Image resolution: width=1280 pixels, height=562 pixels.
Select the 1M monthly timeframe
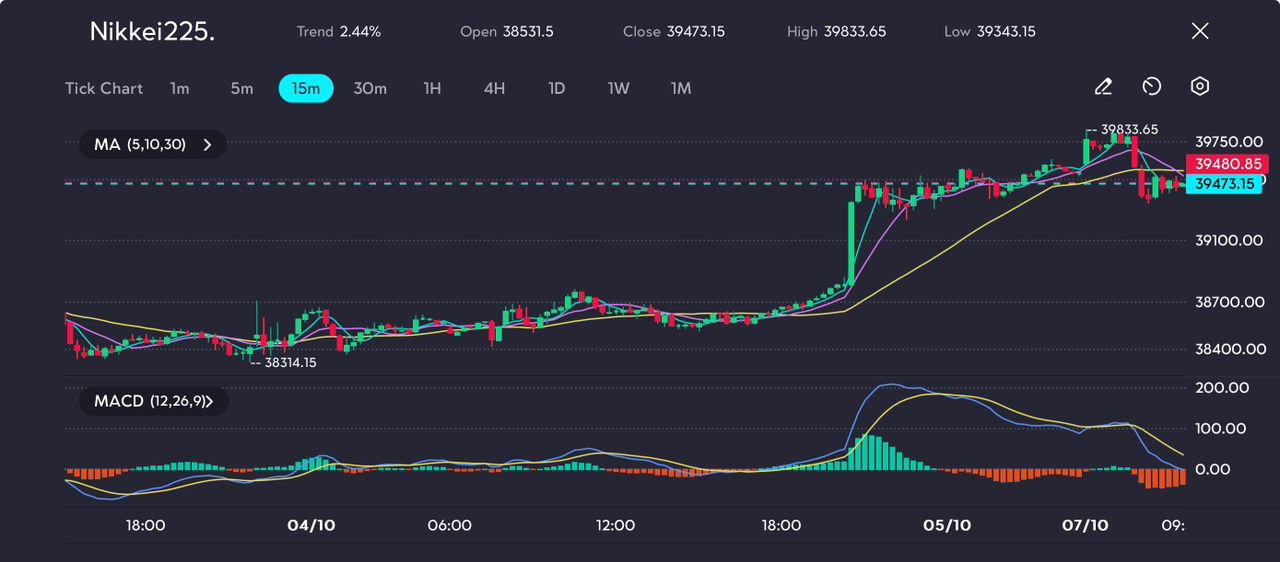681,88
